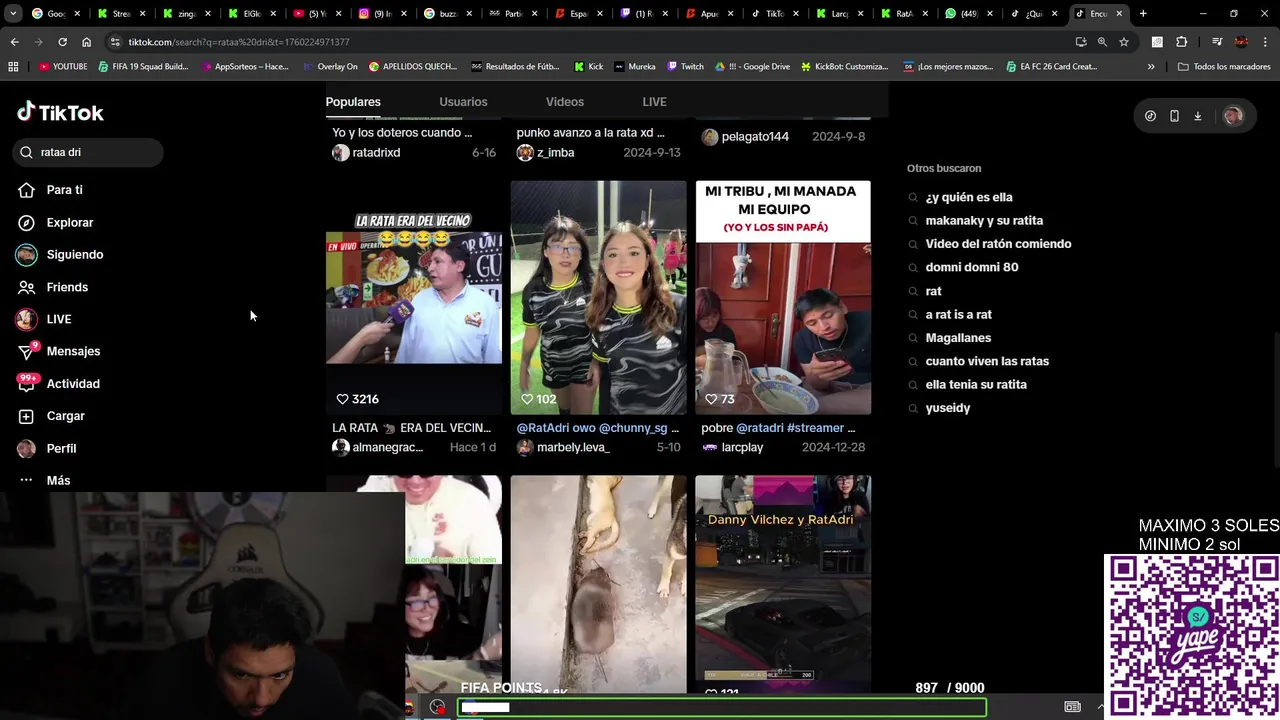This screenshot has height=720, width=1280.
Task: Open 'Todos los marcadores' folder
Action: coord(1224,66)
